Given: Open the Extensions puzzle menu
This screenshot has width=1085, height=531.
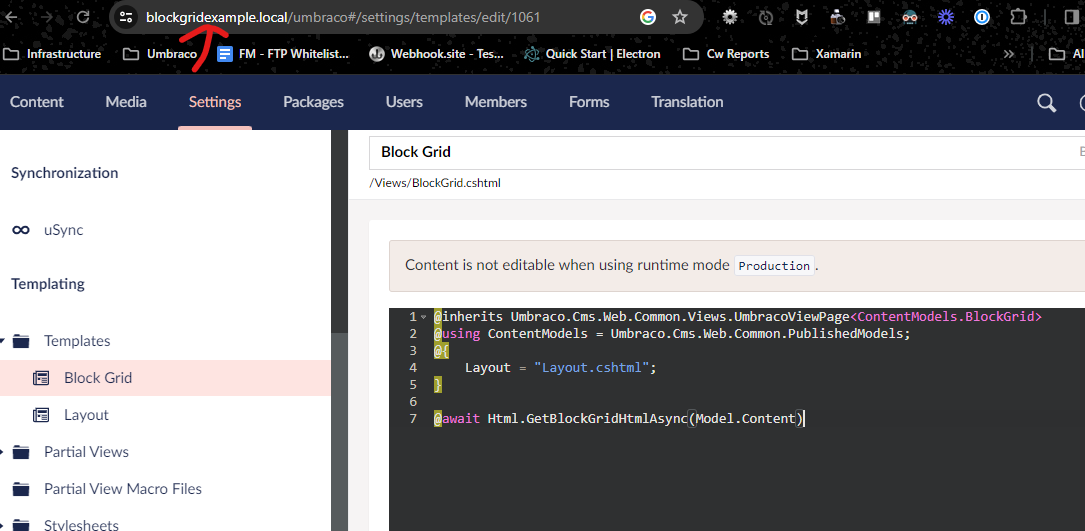Looking at the screenshot, I should pos(1017,17).
